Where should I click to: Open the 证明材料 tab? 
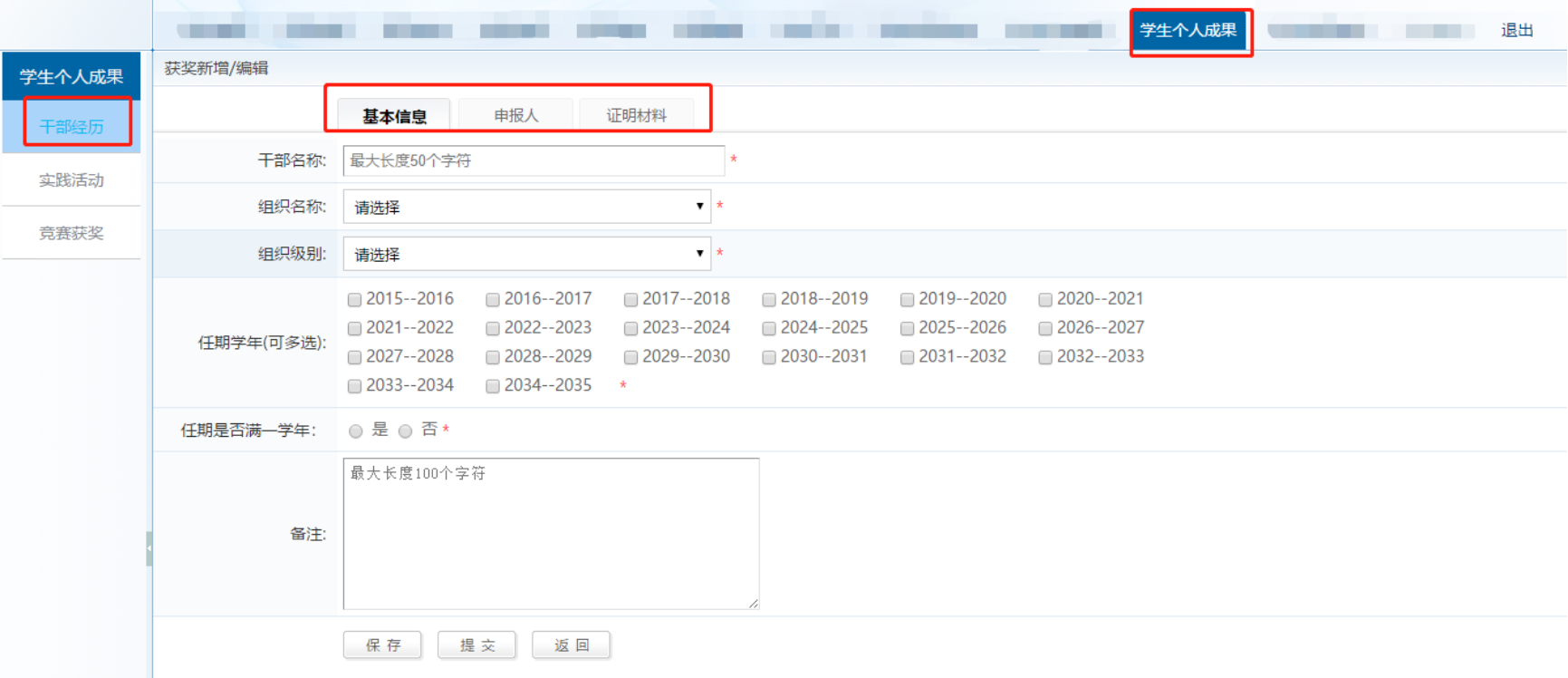[636, 115]
